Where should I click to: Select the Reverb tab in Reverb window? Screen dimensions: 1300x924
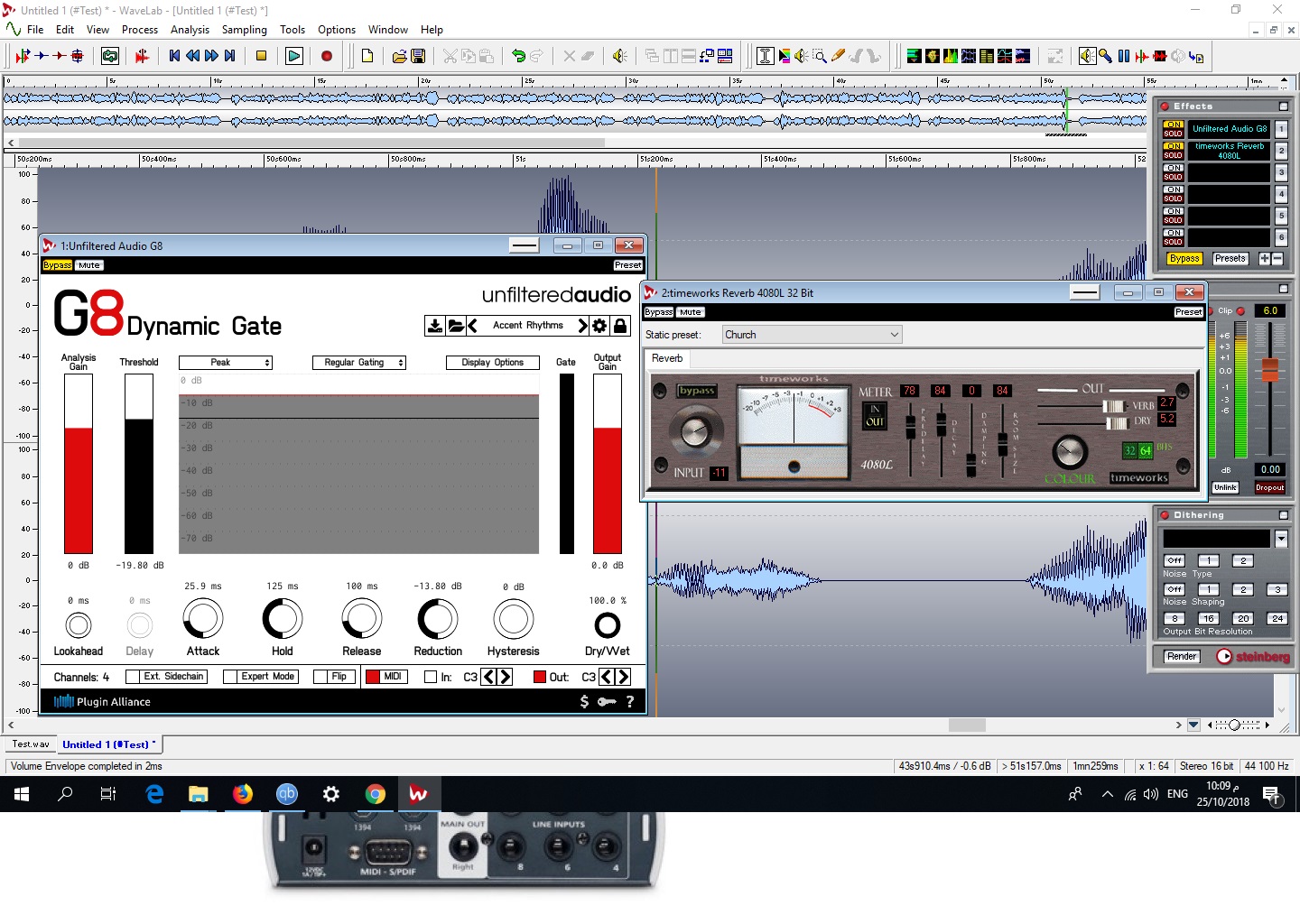tap(667, 358)
